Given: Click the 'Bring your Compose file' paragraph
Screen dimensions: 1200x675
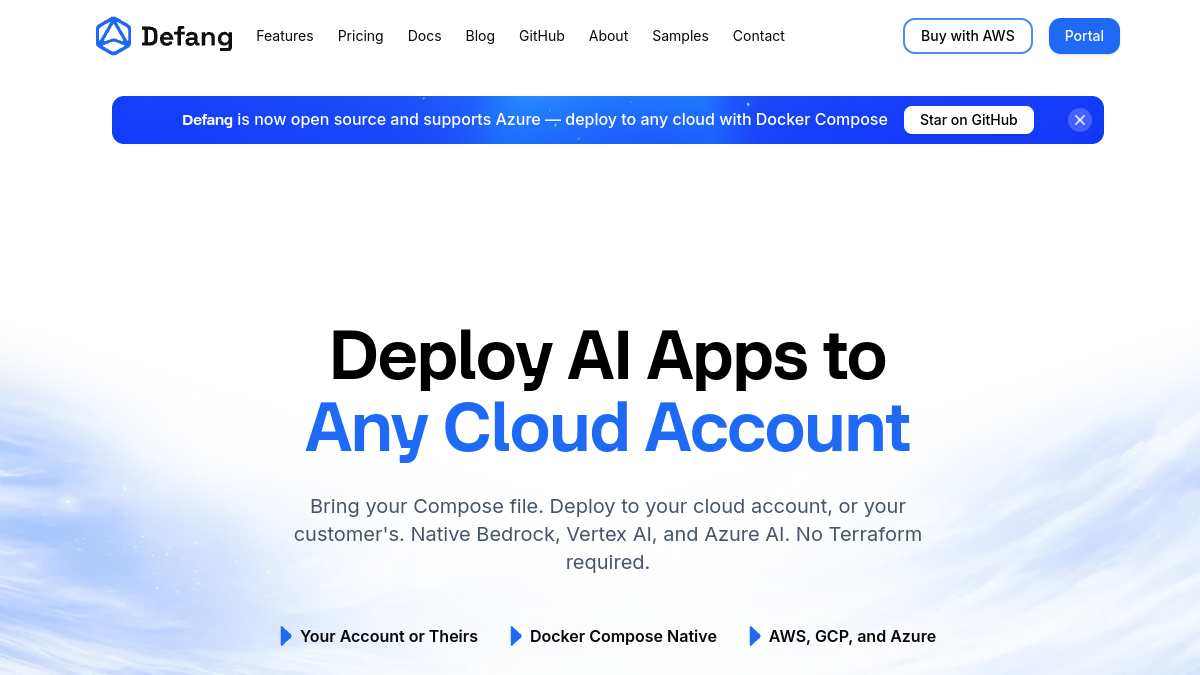Looking at the screenshot, I should point(608,534).
